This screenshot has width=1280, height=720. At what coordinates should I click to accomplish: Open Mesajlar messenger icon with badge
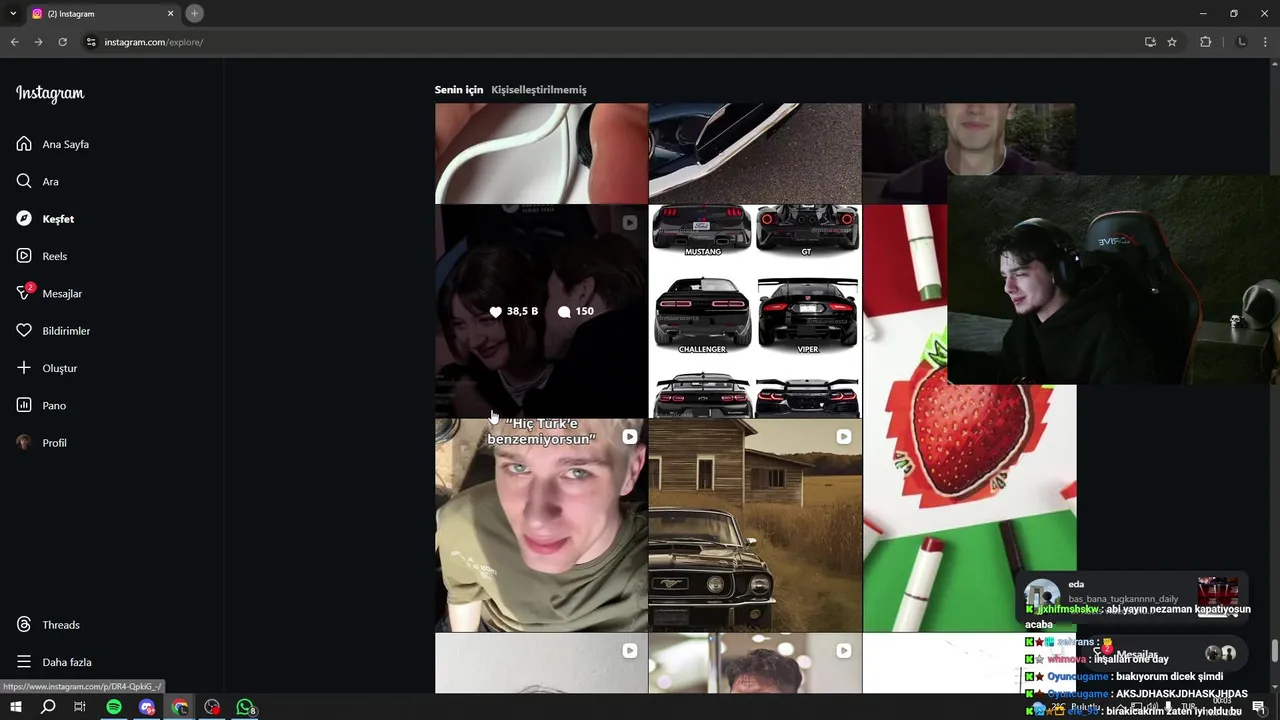(x=24, y=293)
